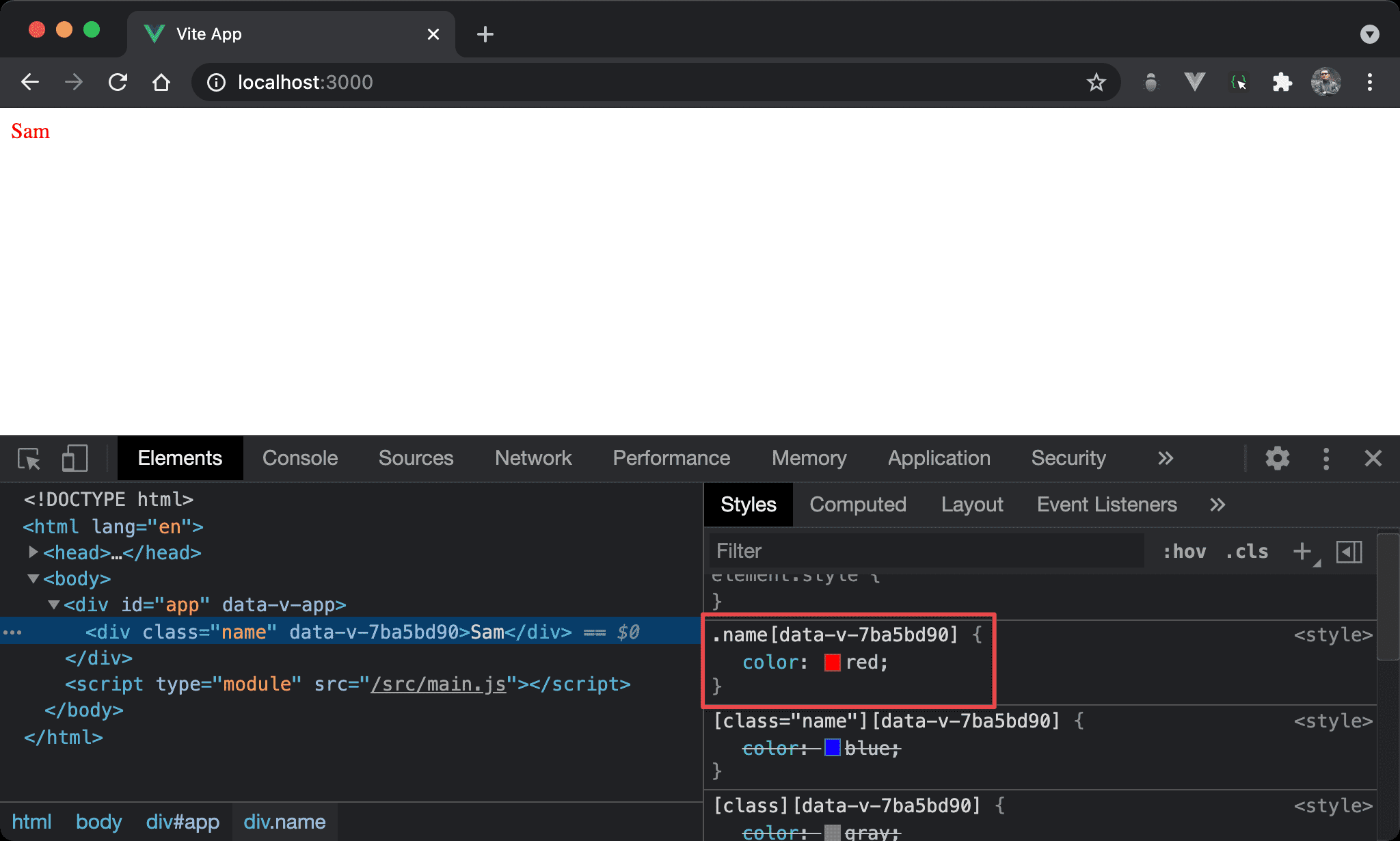The image size is (1400, 841).
Task: Show more DevTools tabs with chevrons
Action: 1166,458
